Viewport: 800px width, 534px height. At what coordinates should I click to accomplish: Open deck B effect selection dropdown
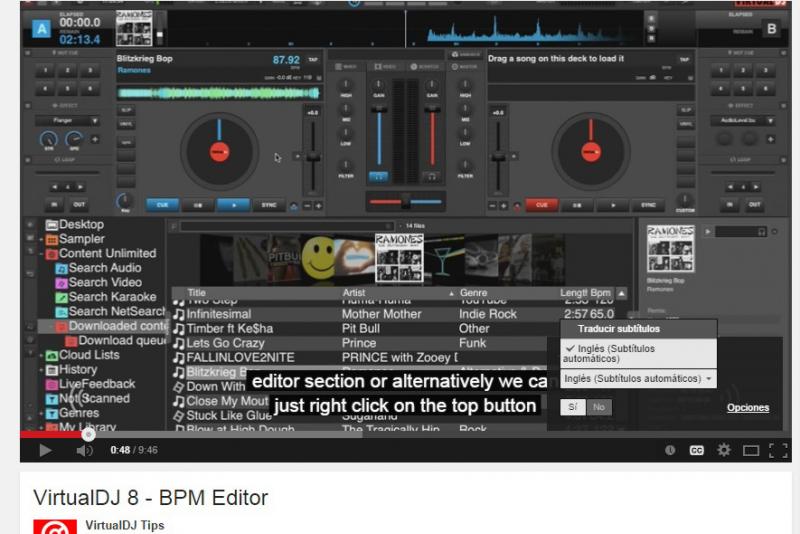(742, 121)
